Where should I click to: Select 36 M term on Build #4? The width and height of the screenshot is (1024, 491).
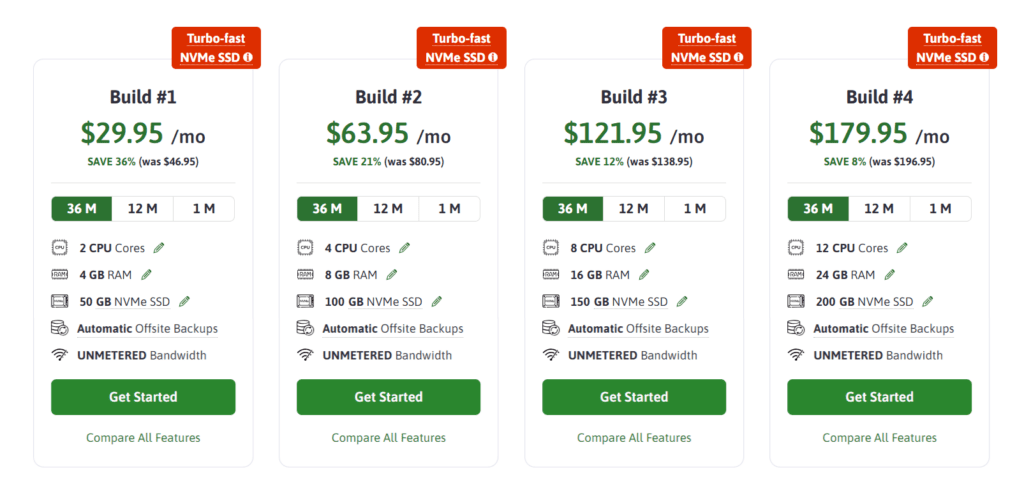click(x=818, y=209)
